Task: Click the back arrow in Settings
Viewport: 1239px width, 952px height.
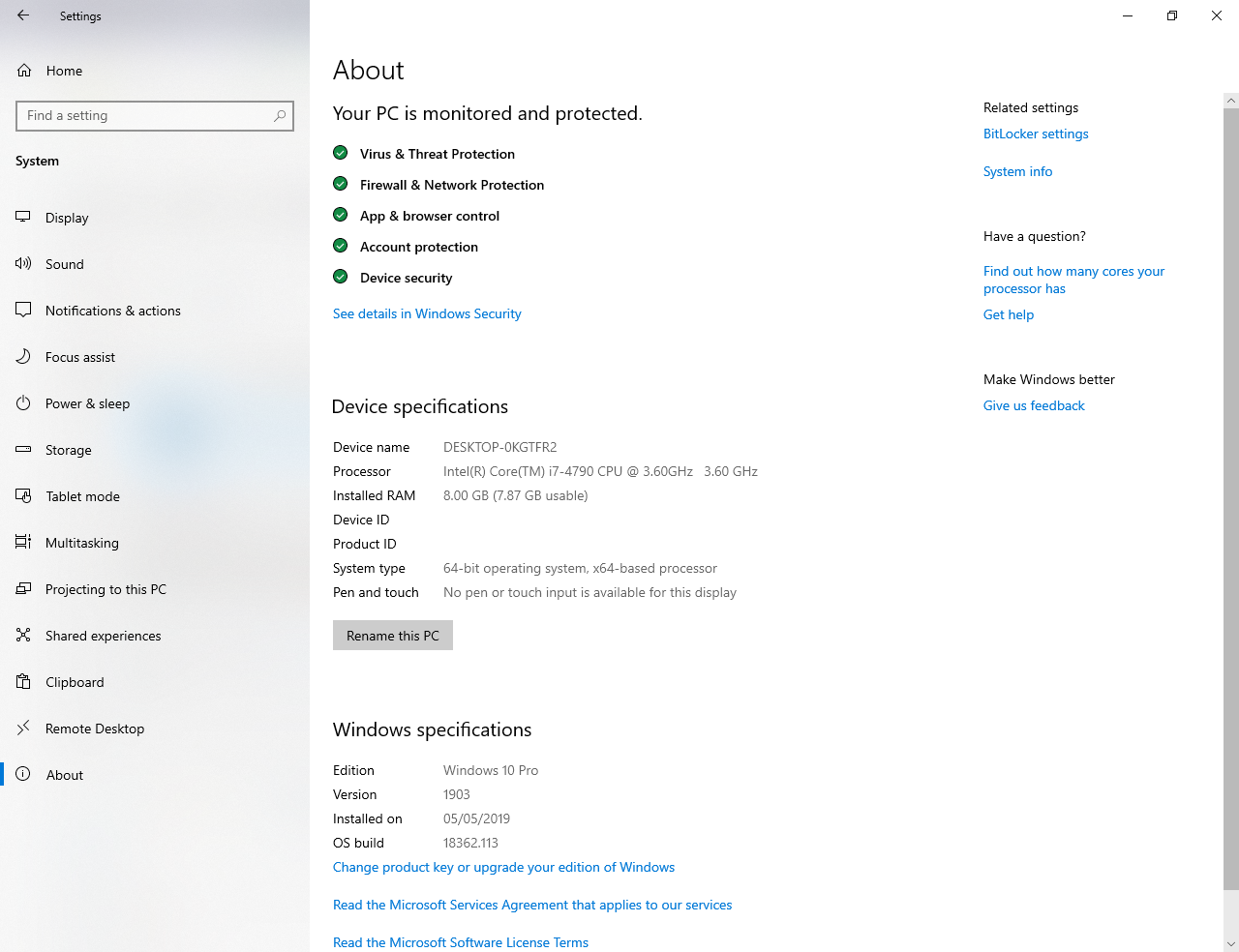Action: [x=23, y=15]
